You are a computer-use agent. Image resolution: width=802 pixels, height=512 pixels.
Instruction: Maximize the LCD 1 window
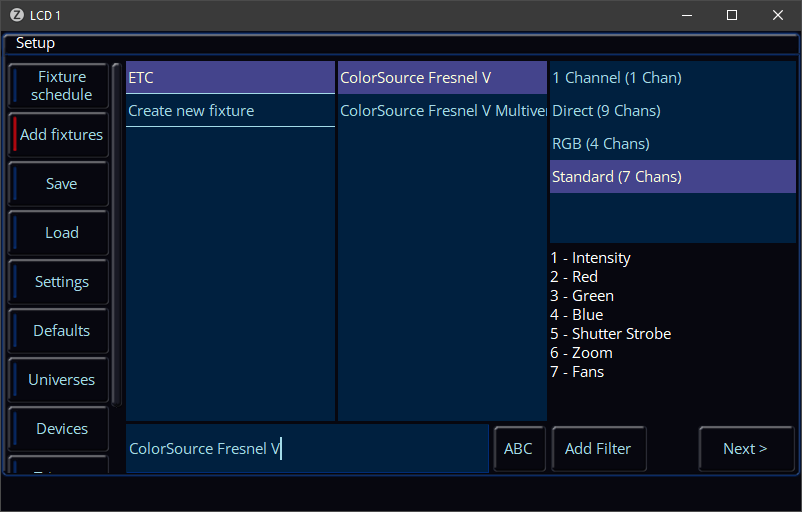(x=732, y=15)
